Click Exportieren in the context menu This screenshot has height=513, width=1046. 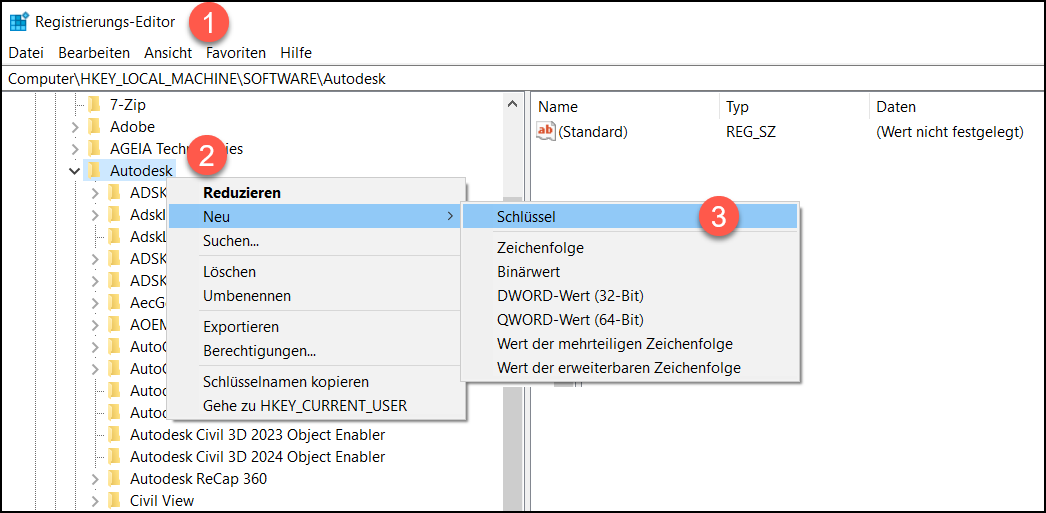(241, 327)
